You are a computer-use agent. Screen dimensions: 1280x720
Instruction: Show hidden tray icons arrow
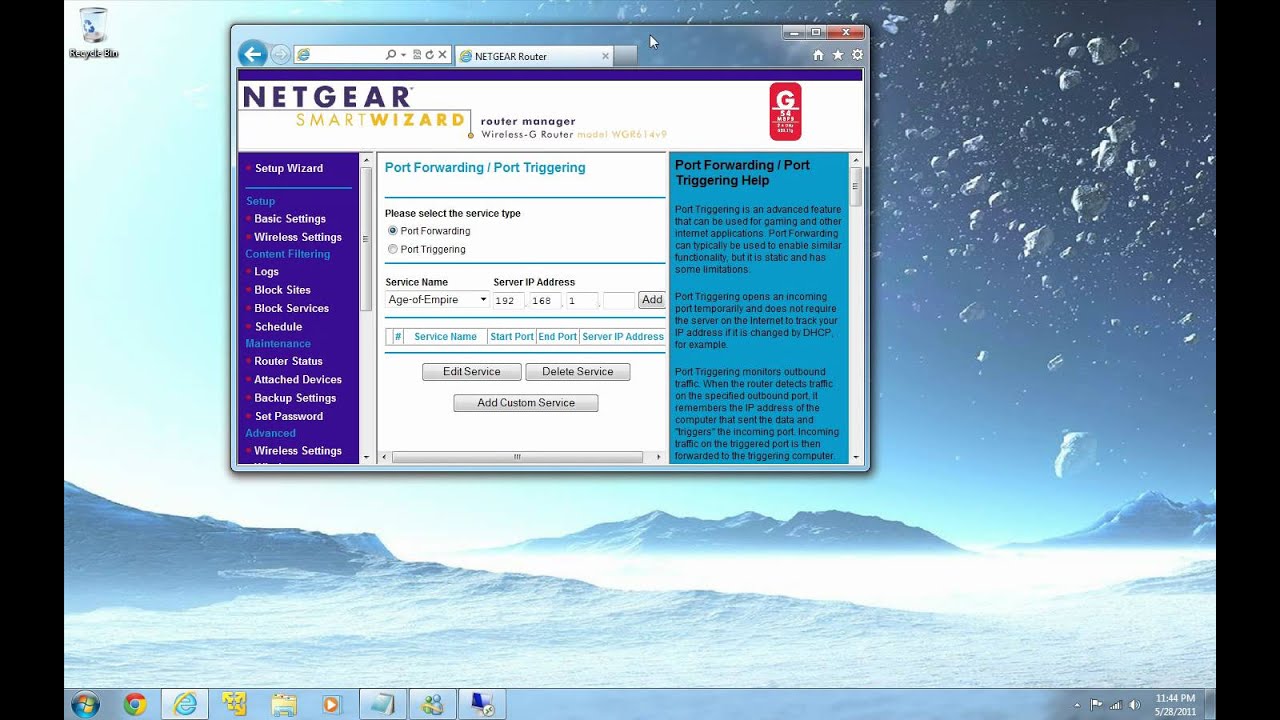[1078, 704]
